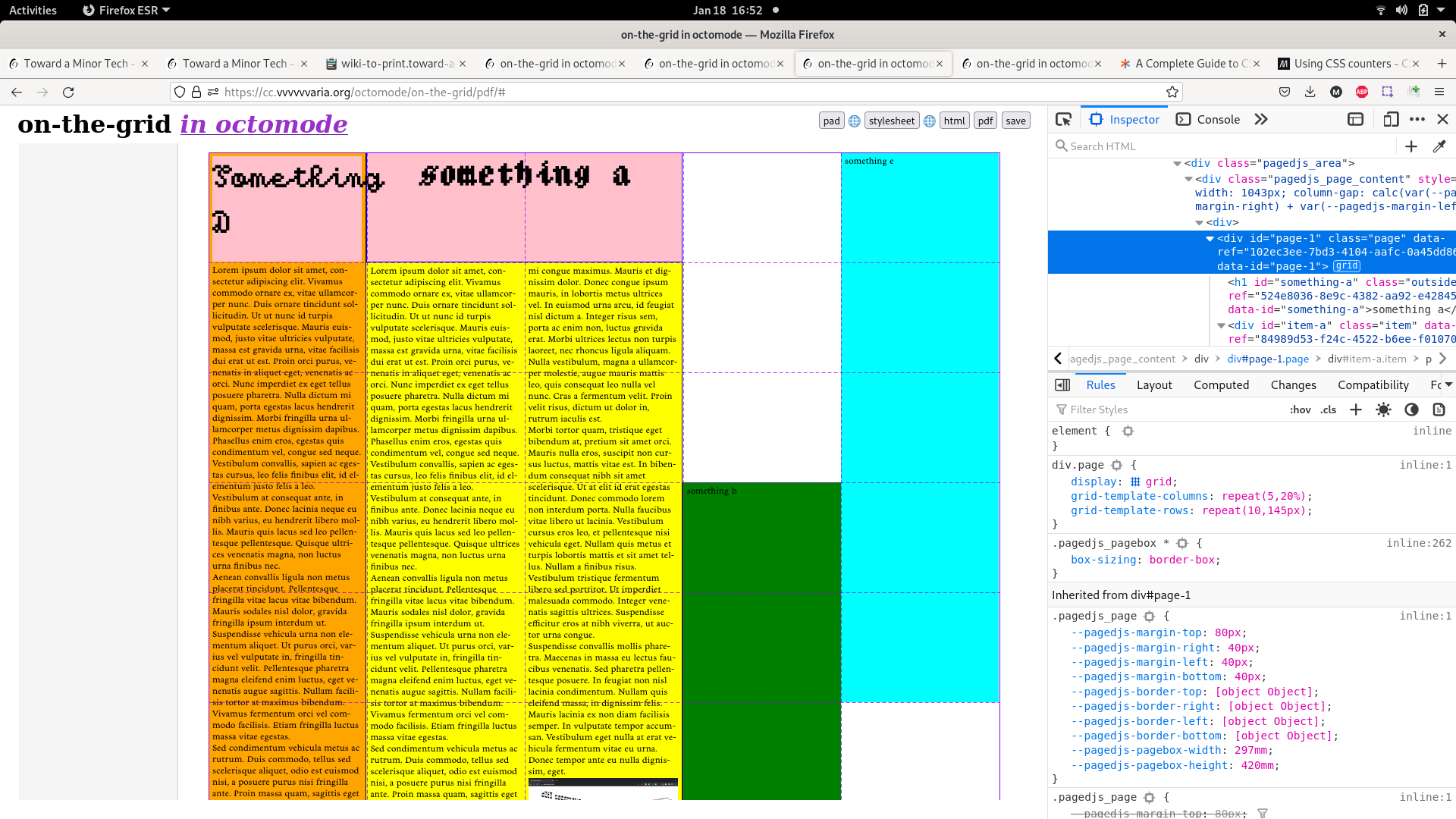
Task: Click the eyedropper color picker icon
Action: (1439, 146)
